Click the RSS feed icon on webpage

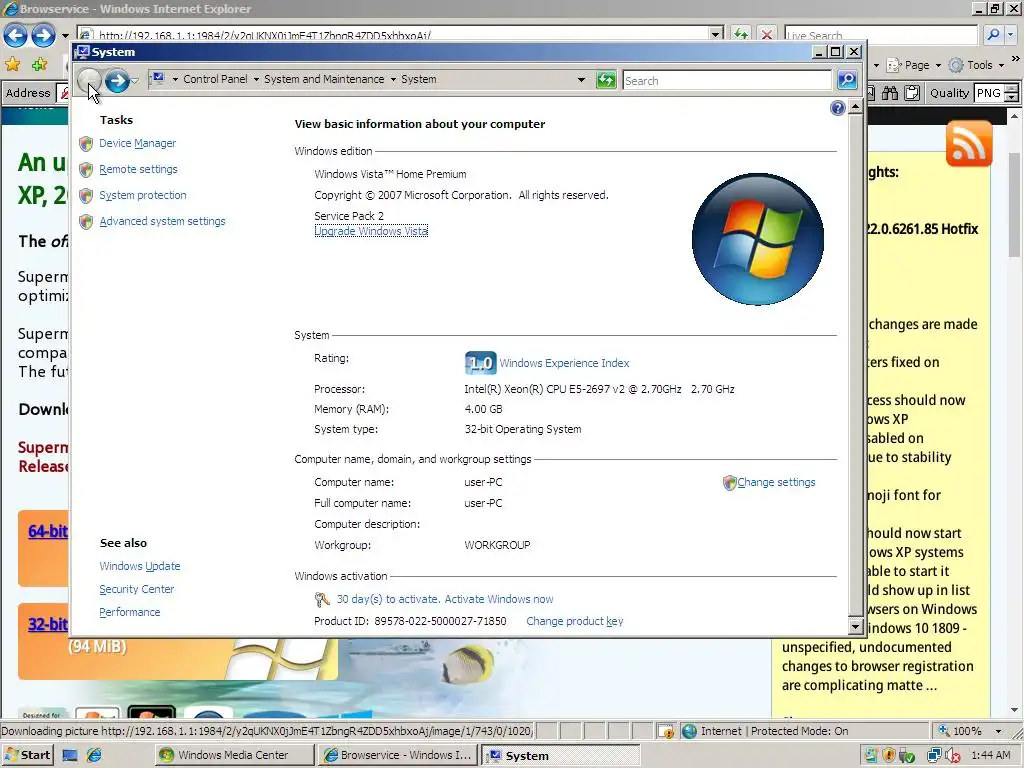tap(968, 144)
